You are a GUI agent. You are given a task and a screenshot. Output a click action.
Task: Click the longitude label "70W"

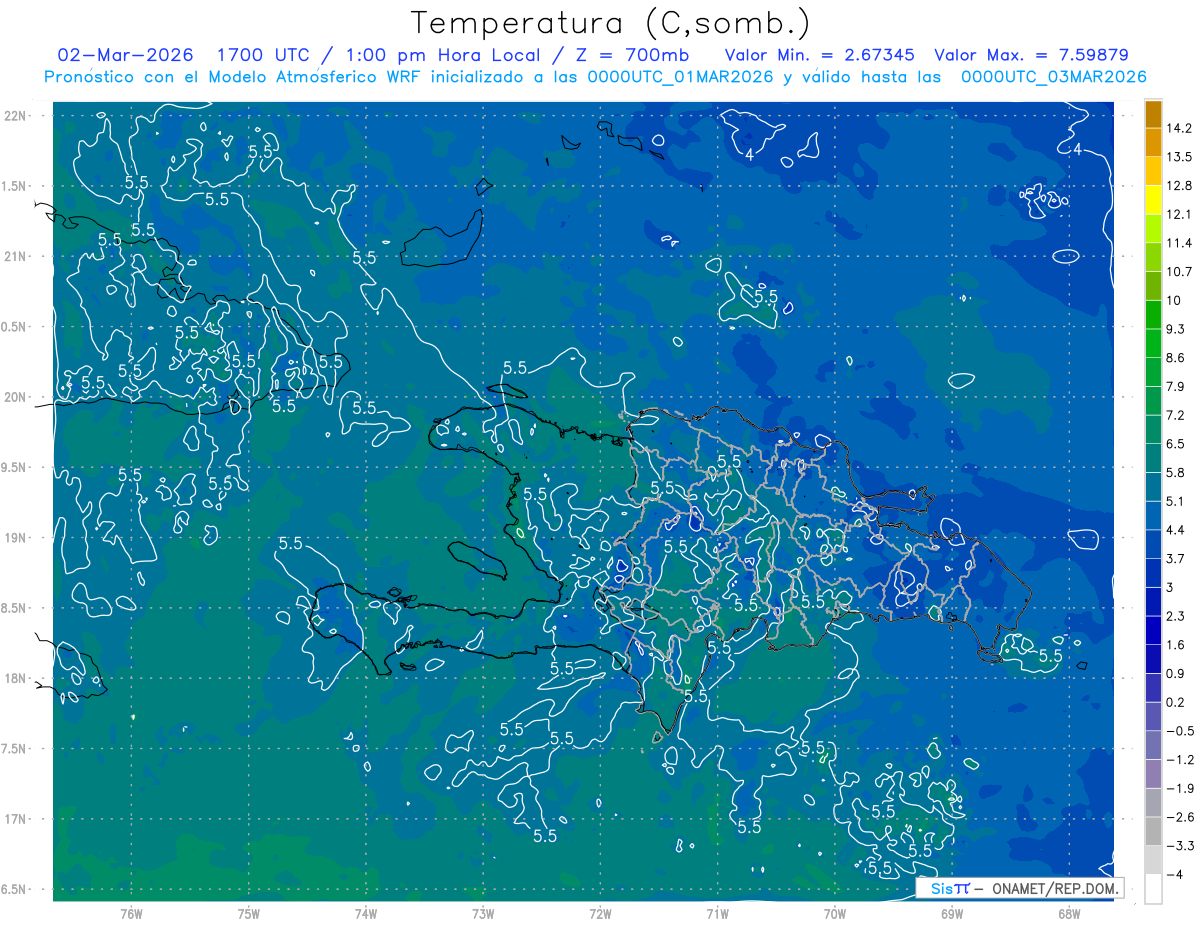(834, 914)
